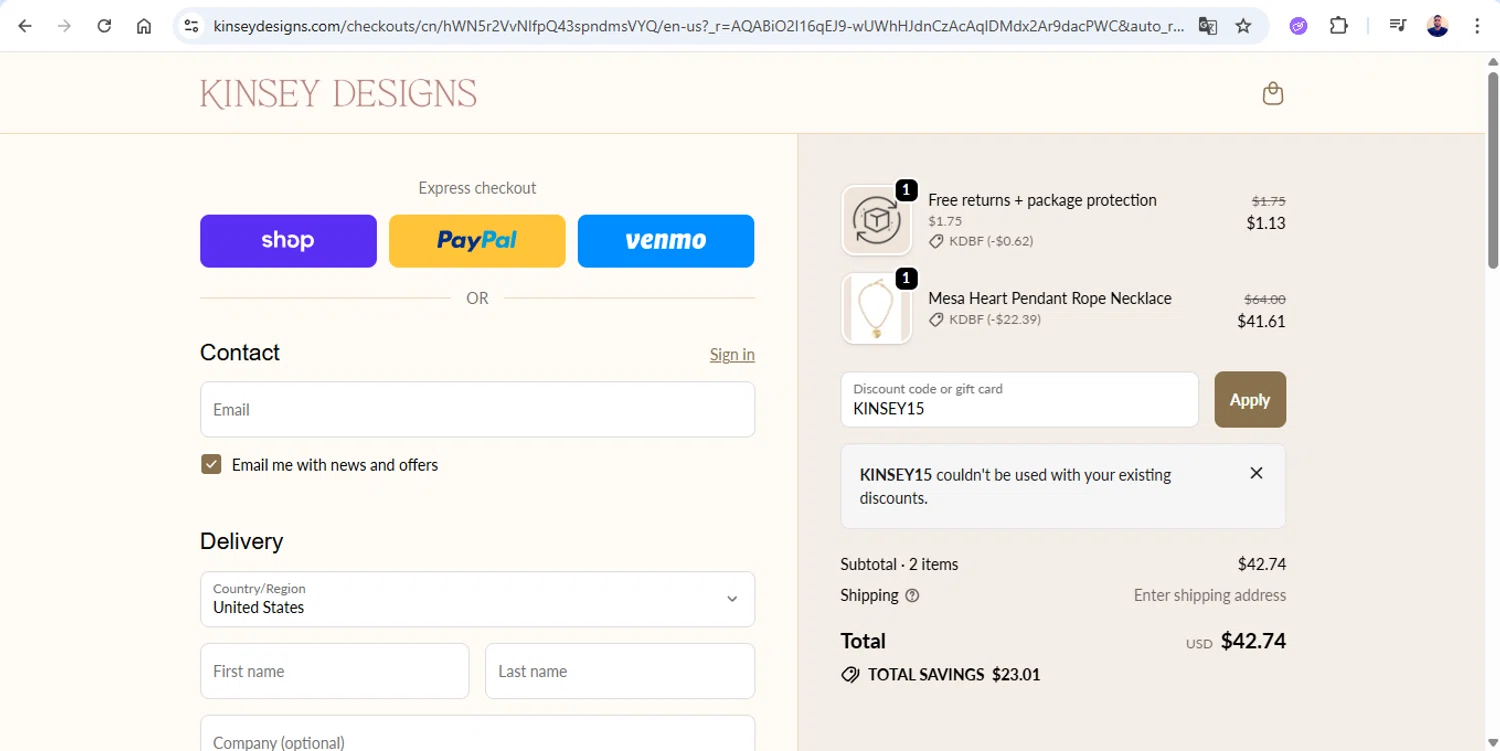Click the total savings tag icon
This screenshot has width=1500, height=751.
(x=850, y=675)
